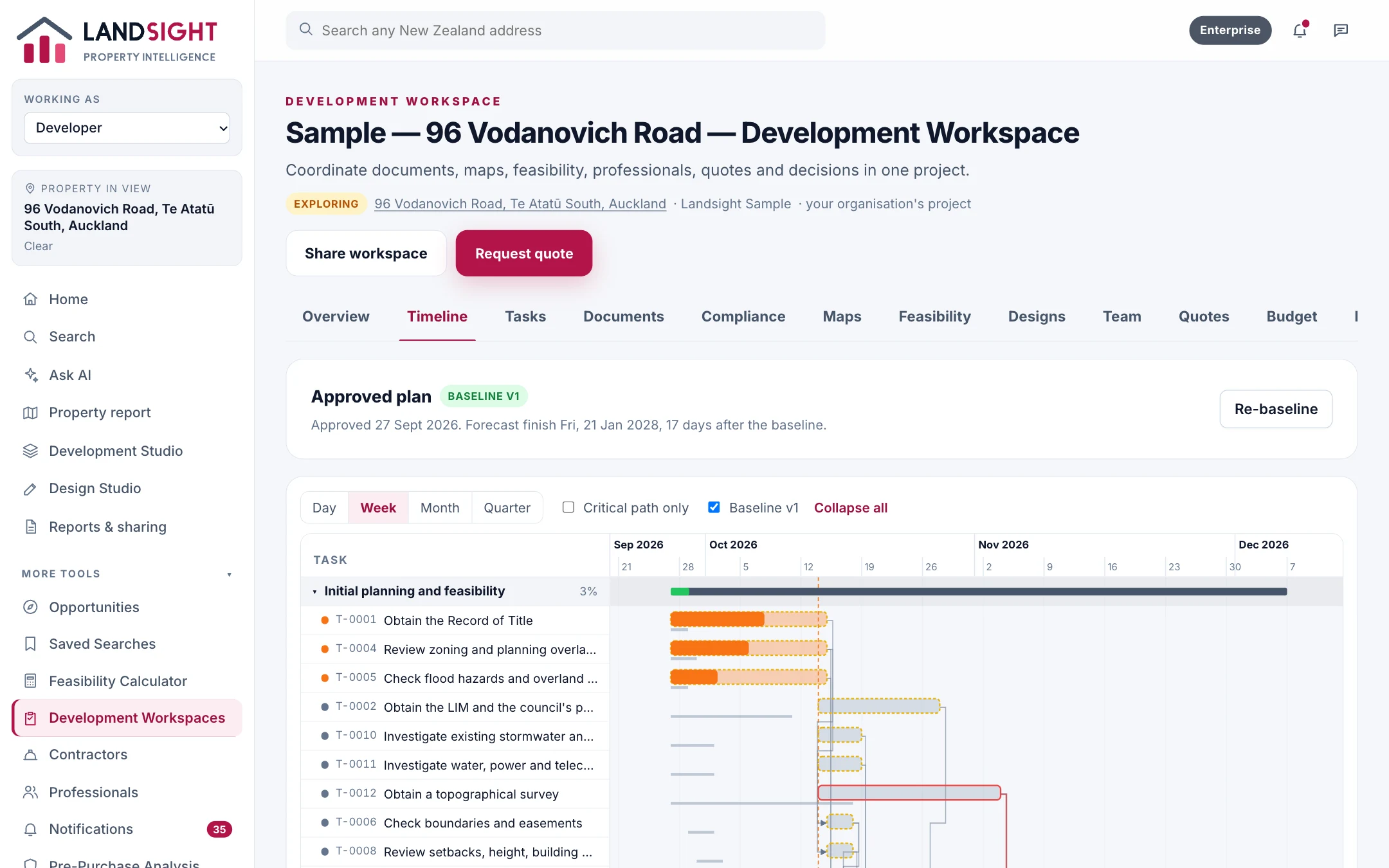Image resolution: width=1389 pixels, height=868 pixels.
Task: Open the chat messages icon
Action: click(1341, 30)
